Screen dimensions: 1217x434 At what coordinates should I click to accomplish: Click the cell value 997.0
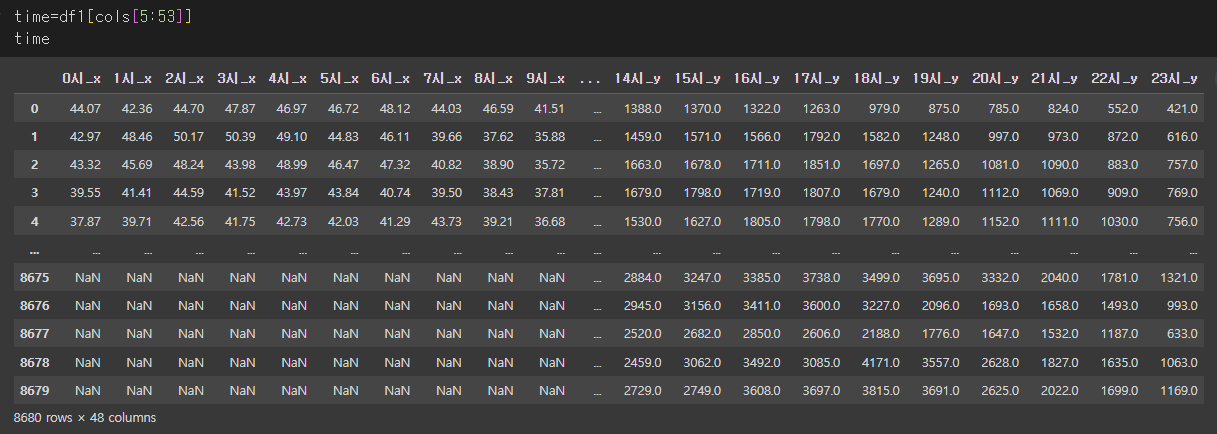1002,136
